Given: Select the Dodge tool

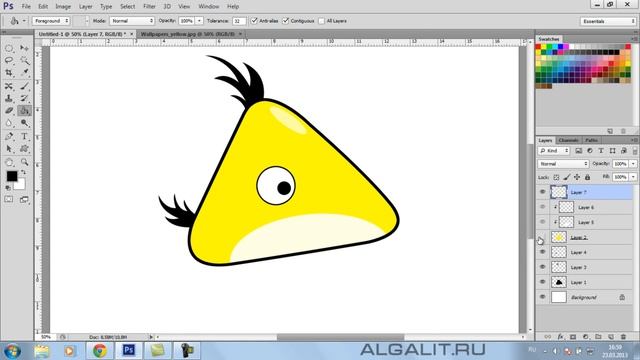Looking at the screenshot, I should [24, 123].
